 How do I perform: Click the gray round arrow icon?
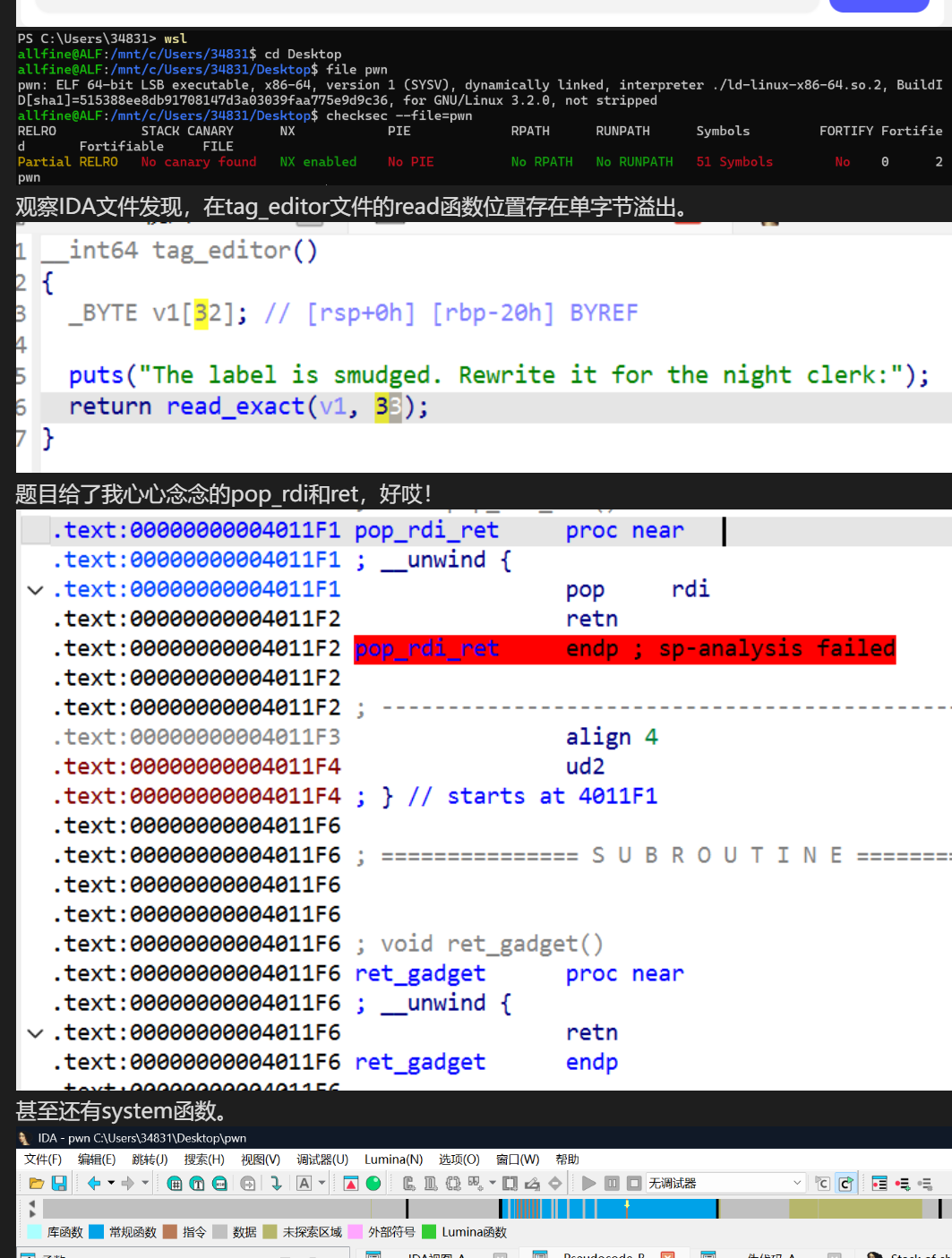point(248,1184)
